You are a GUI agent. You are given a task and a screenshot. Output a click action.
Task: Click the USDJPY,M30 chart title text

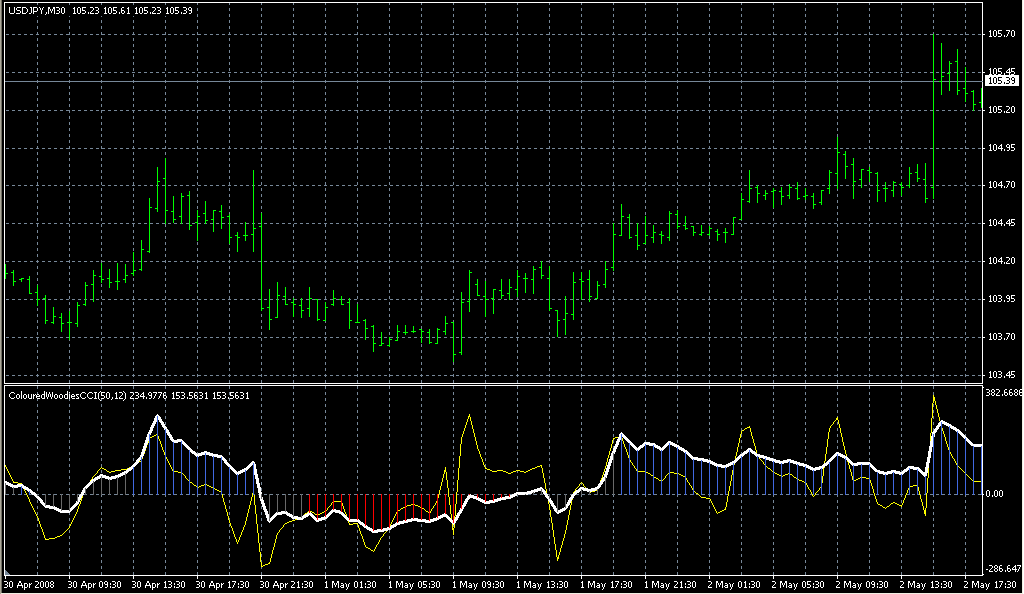tap(38, 11)
